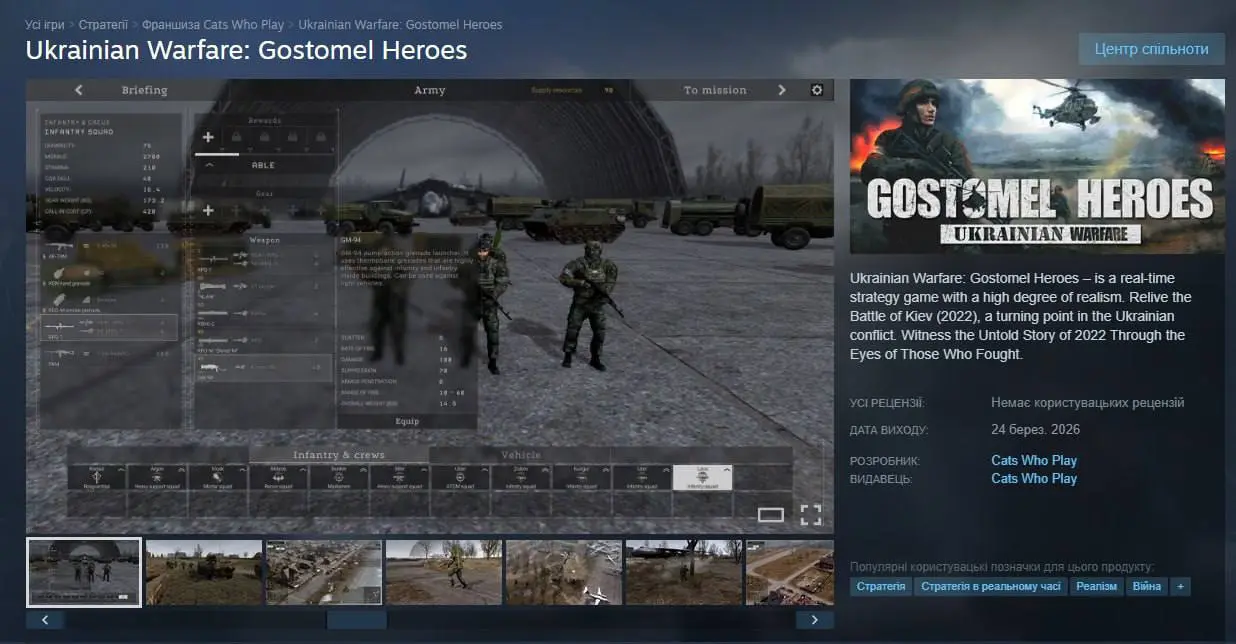
Task: Go to Усі ігри breadcrumb
Action: point(45,24)
